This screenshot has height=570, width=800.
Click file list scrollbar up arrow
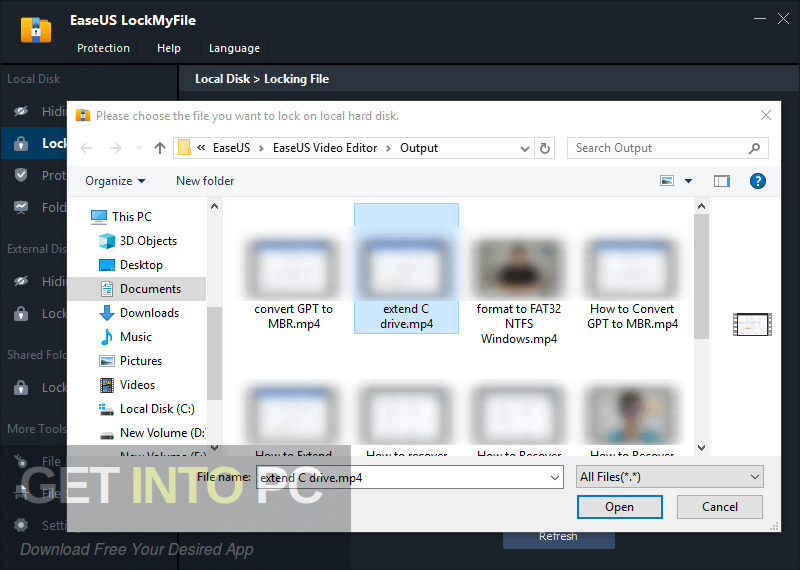click(702, 207)
